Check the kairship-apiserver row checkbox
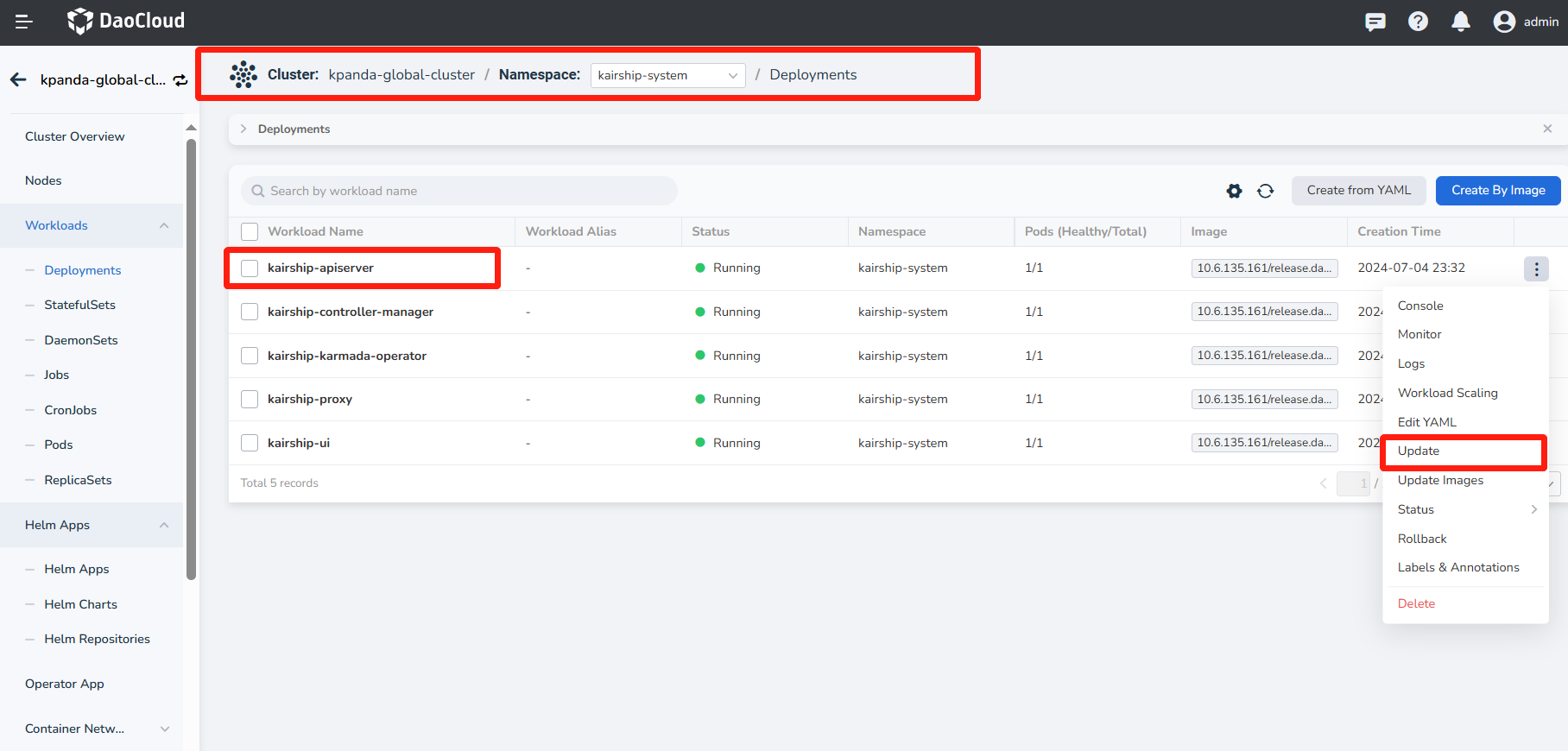 coord(250,268)
